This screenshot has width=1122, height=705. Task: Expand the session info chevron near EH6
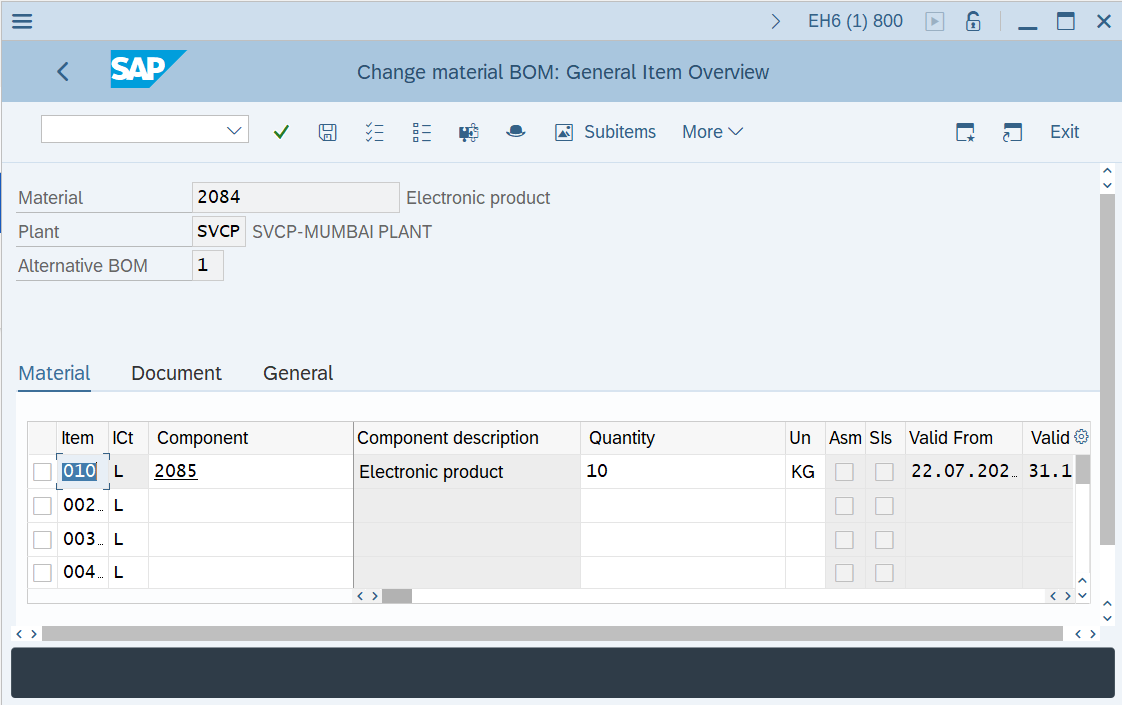click(x=776, y=21)
